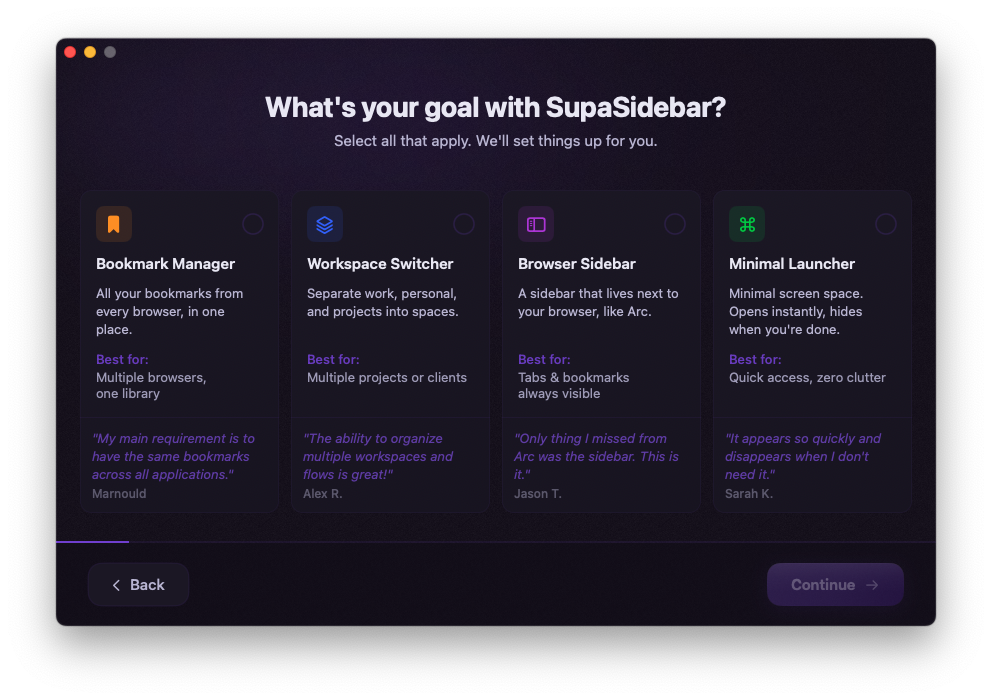Choose the Bookmark Manager title
The height and width of the screenshot is (700, 992).
click(166, 264)
